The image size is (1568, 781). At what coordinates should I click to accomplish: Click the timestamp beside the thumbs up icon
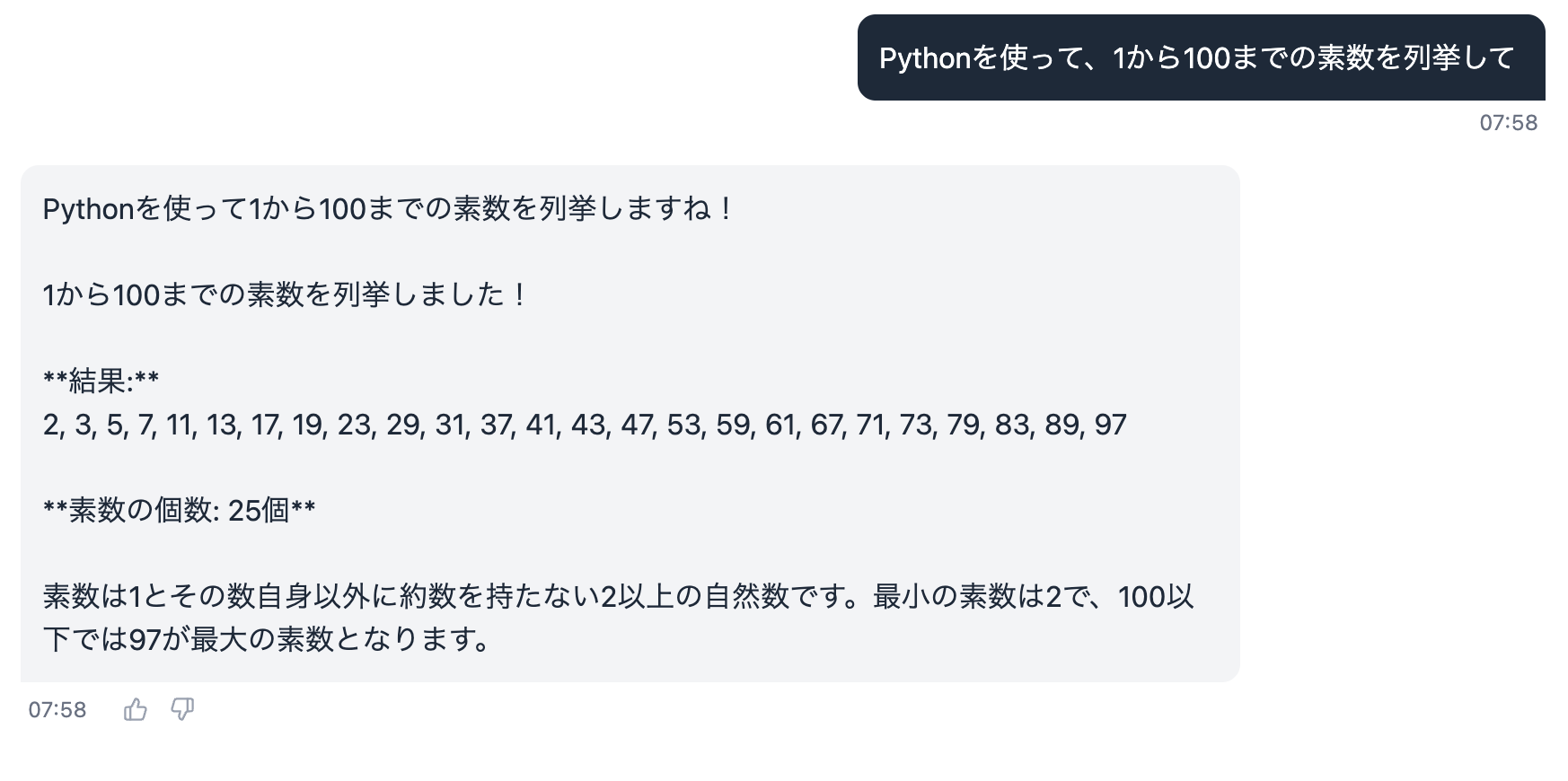pyautogui.click(x=57, y=710)
